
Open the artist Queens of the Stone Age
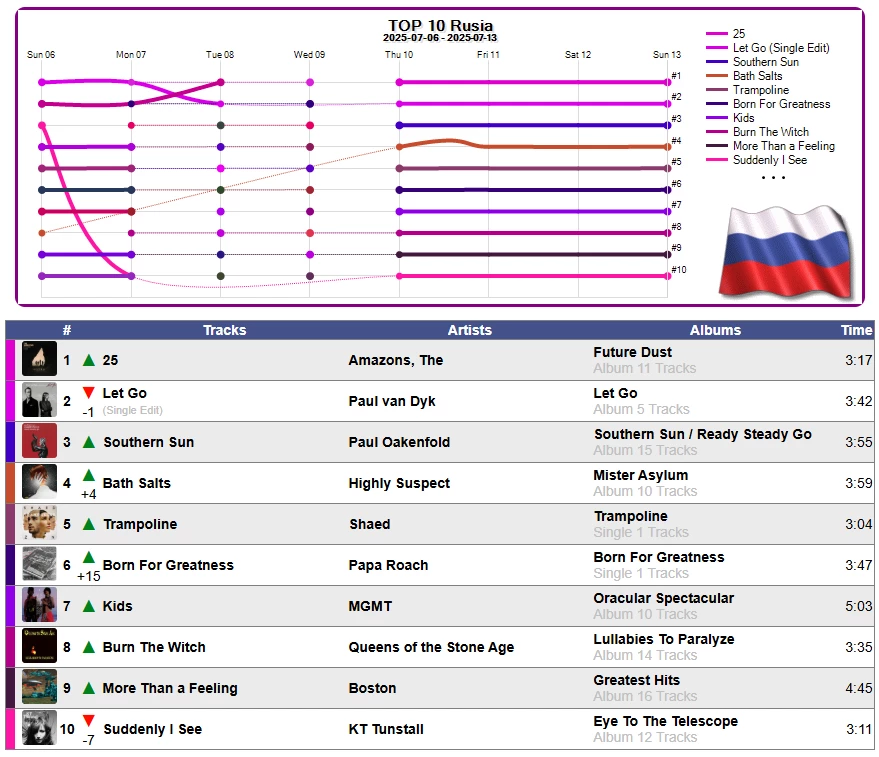coord(431,647)
